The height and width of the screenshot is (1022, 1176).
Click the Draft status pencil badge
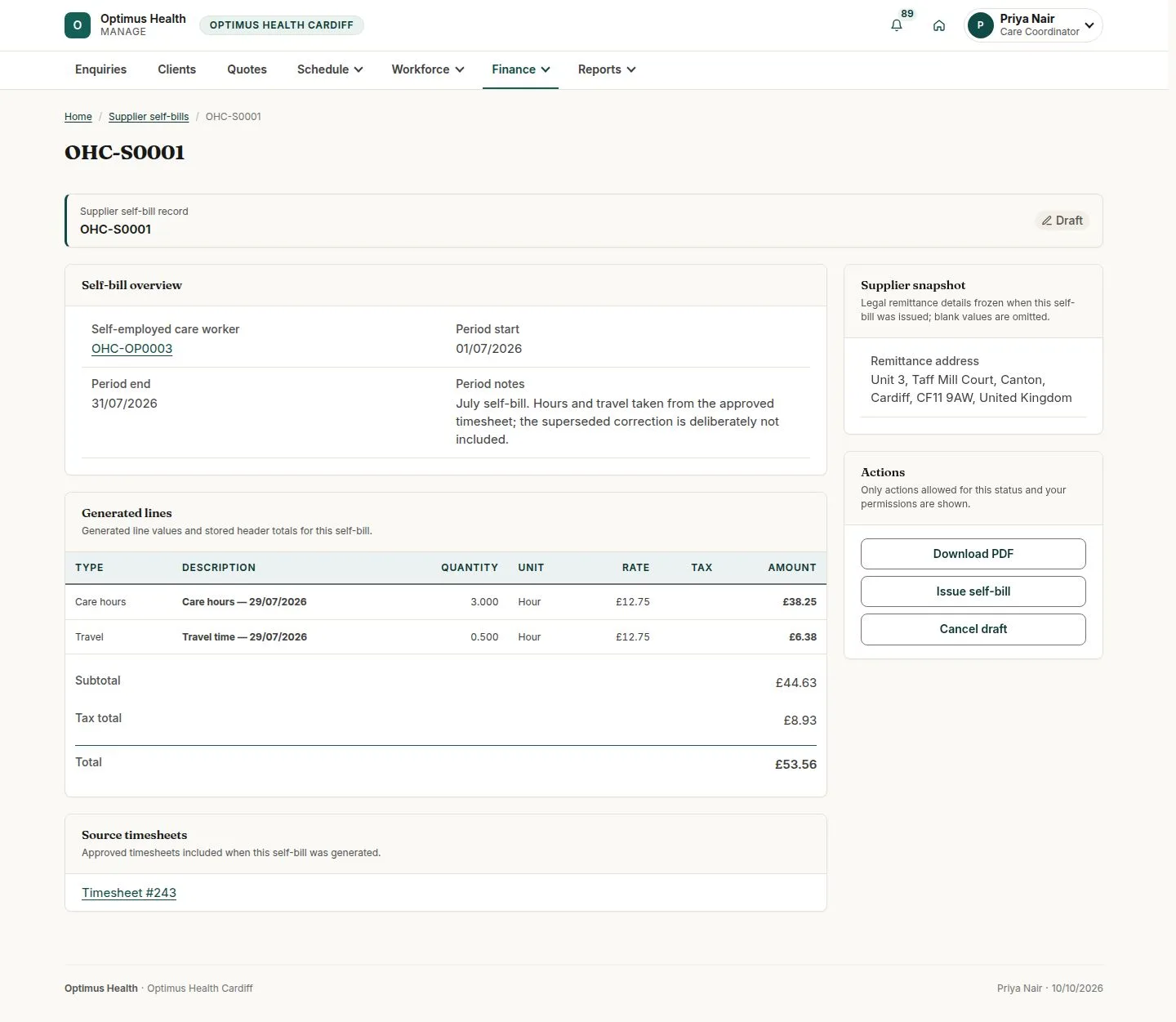point(1062,221)
